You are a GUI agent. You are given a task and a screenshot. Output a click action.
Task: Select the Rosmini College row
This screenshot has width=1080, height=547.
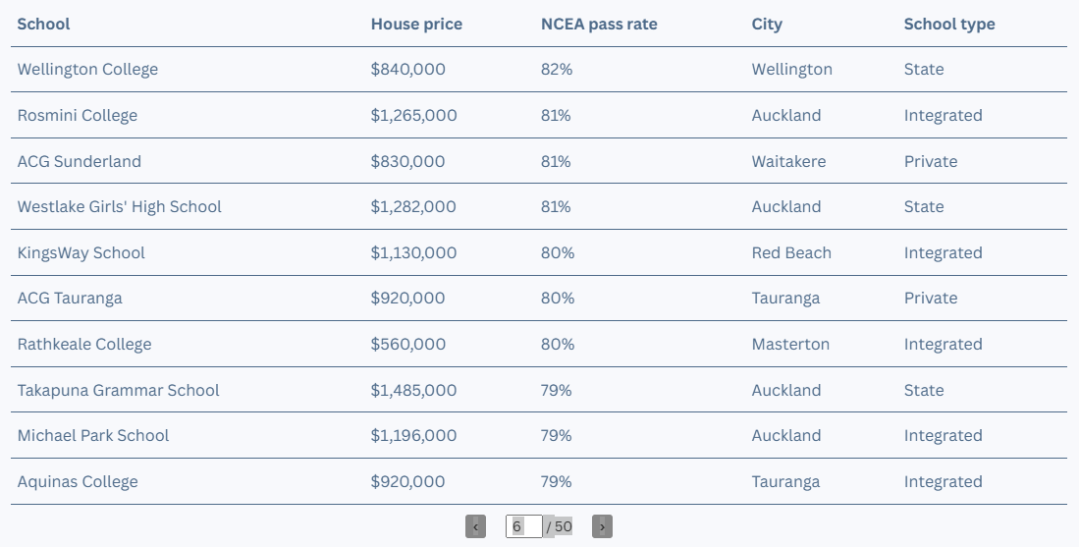(539, 115)
